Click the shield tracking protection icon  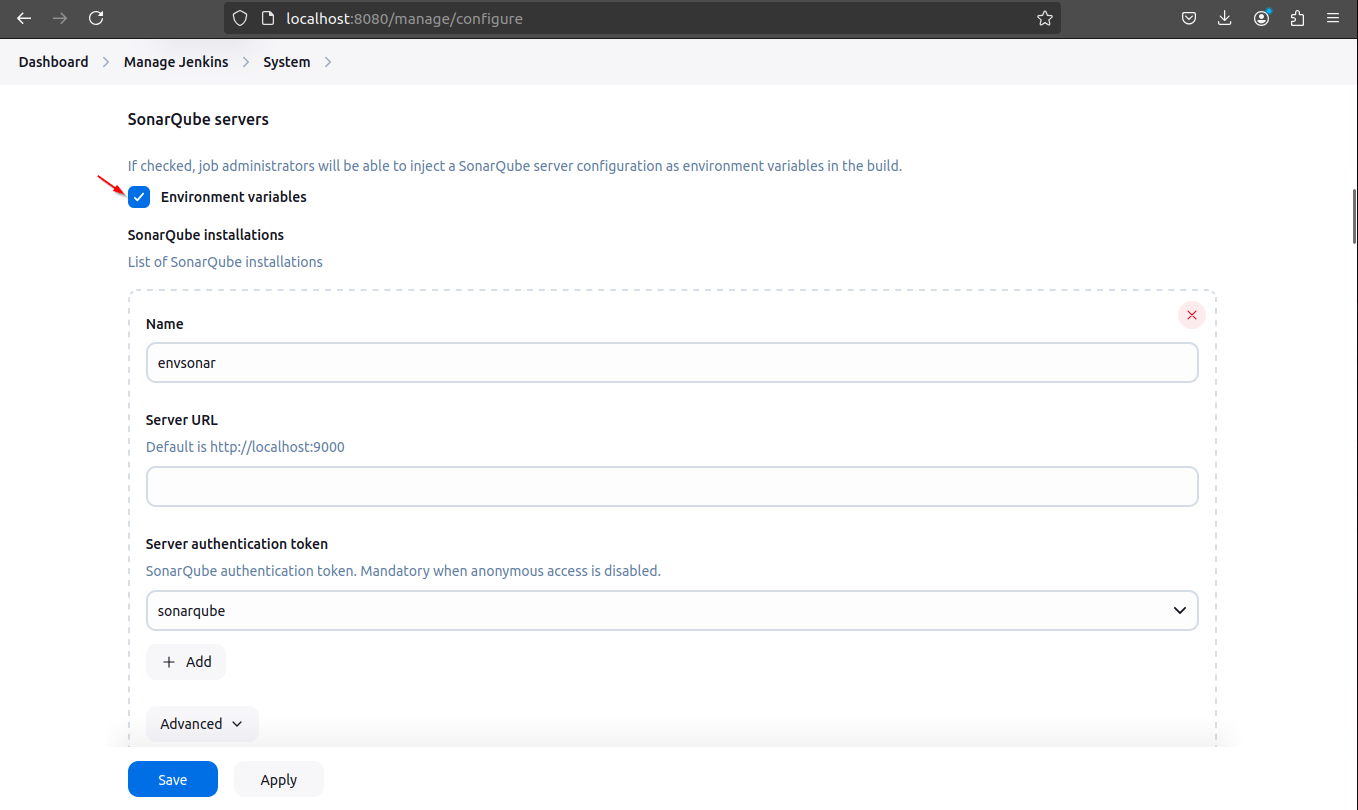[240, 18]
